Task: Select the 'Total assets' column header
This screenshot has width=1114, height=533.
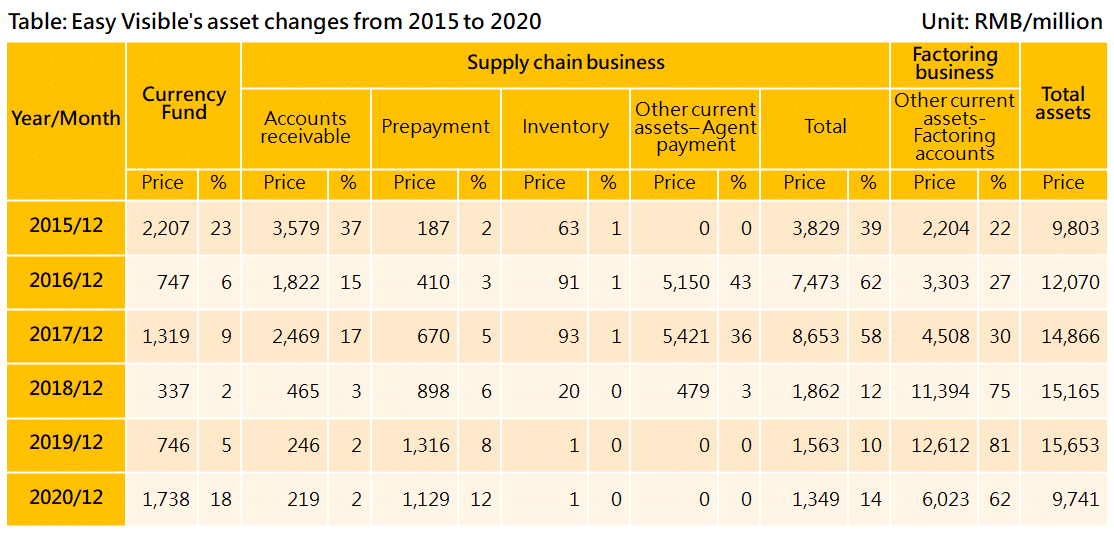Action: 1063,104
